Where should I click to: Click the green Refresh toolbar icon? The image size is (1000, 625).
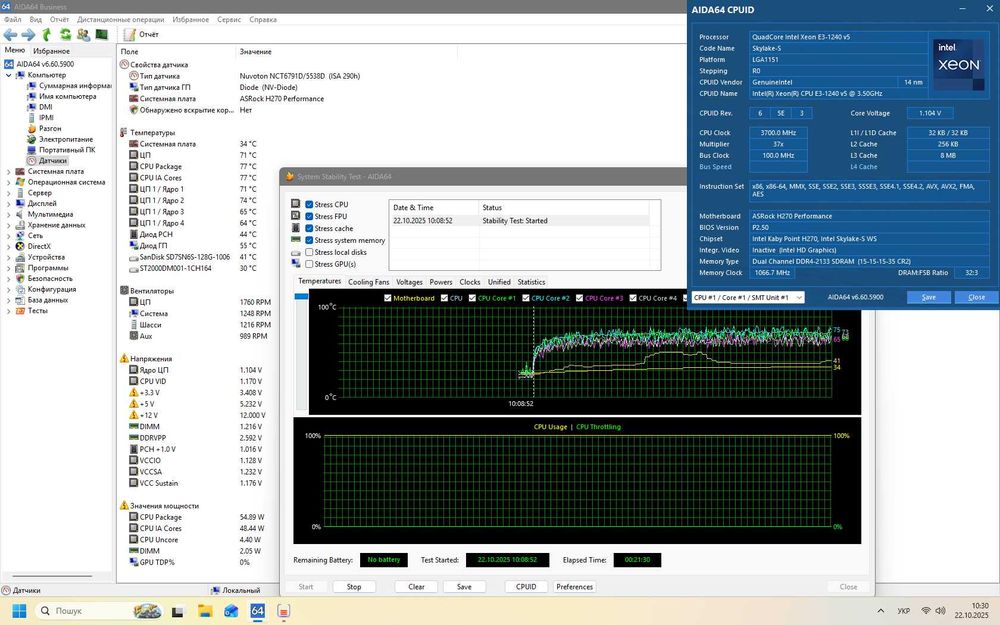pos(65,34)
